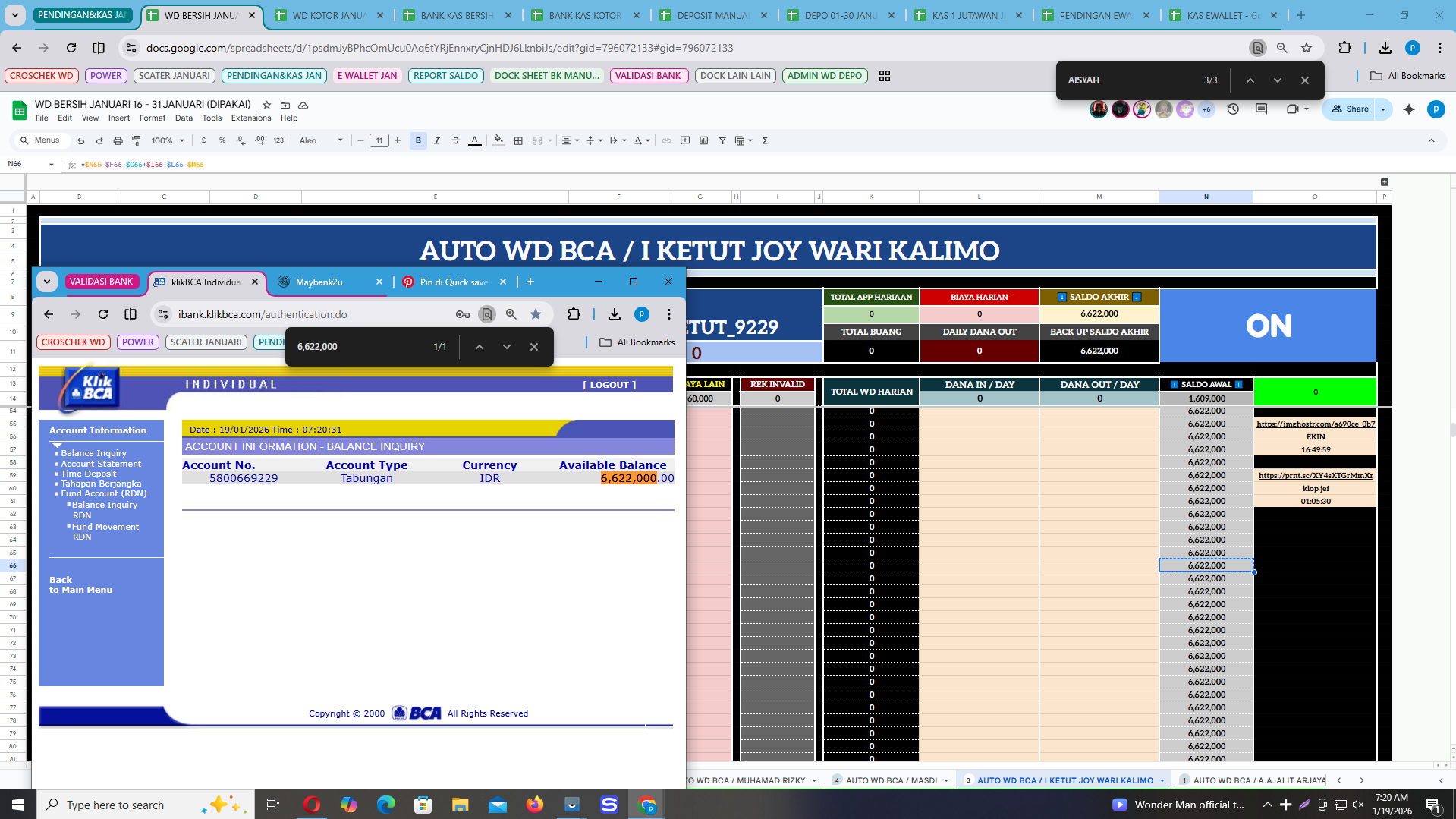
Task: Open Windows Start menu
Action: tap(18, 805)
